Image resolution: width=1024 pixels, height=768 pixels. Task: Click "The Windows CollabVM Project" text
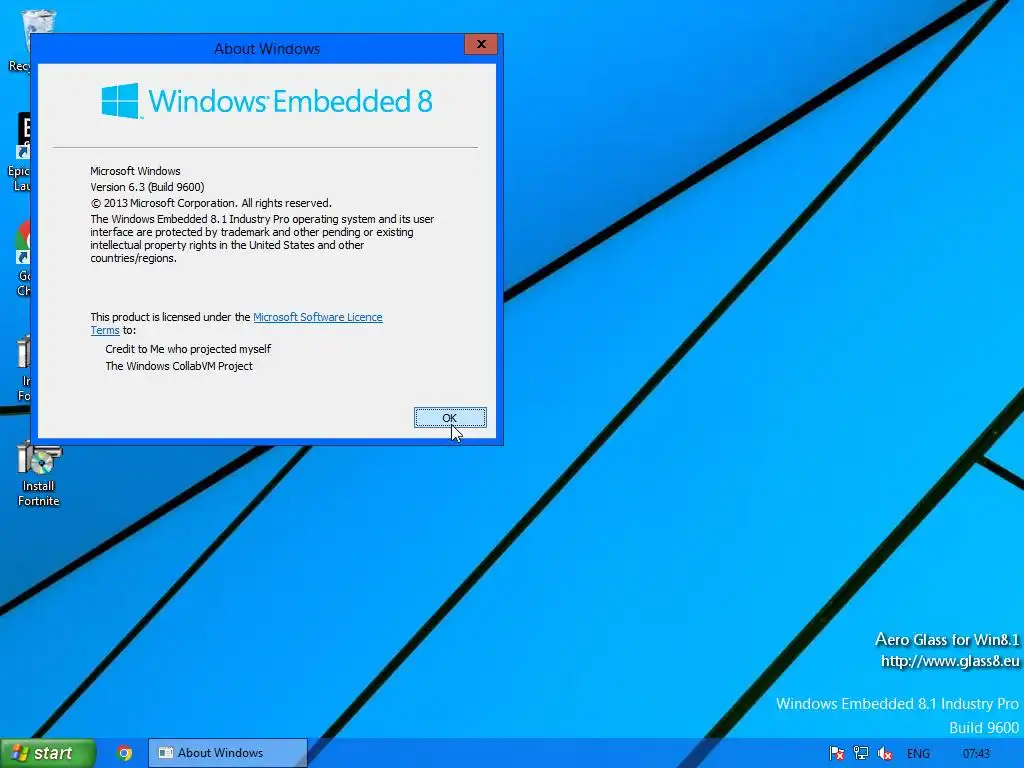pyautogui.click(x=179, y=366)
